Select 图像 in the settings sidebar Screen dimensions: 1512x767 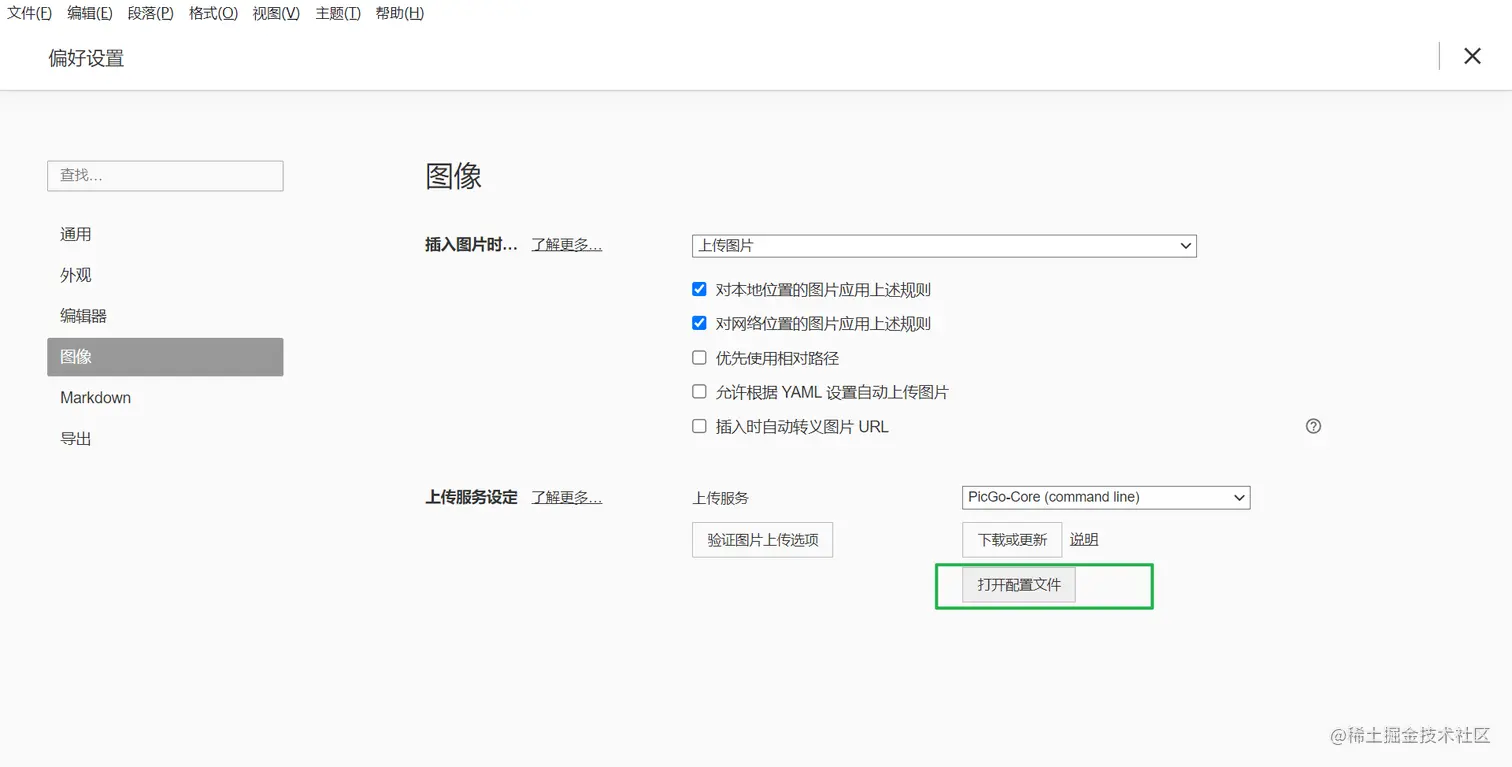[x=165, y=357]
